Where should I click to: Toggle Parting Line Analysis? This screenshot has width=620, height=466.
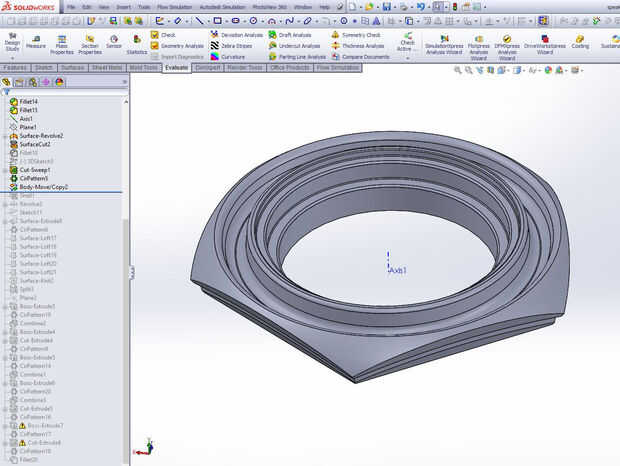[x=297, y=57]
